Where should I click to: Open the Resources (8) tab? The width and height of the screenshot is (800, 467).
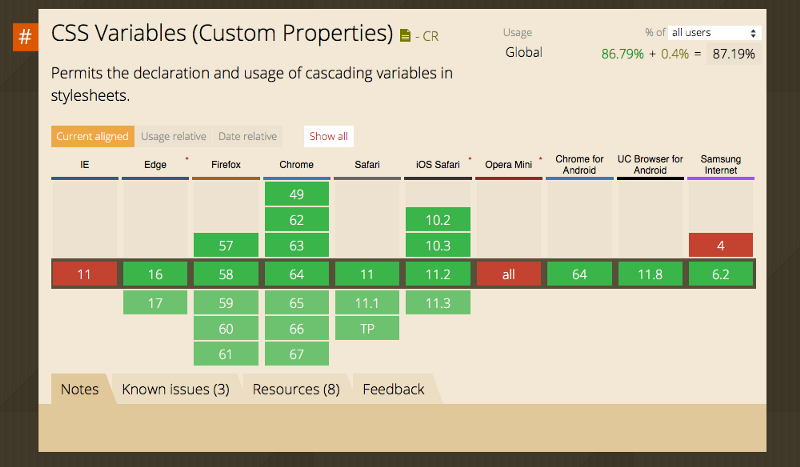pos(296,389)
